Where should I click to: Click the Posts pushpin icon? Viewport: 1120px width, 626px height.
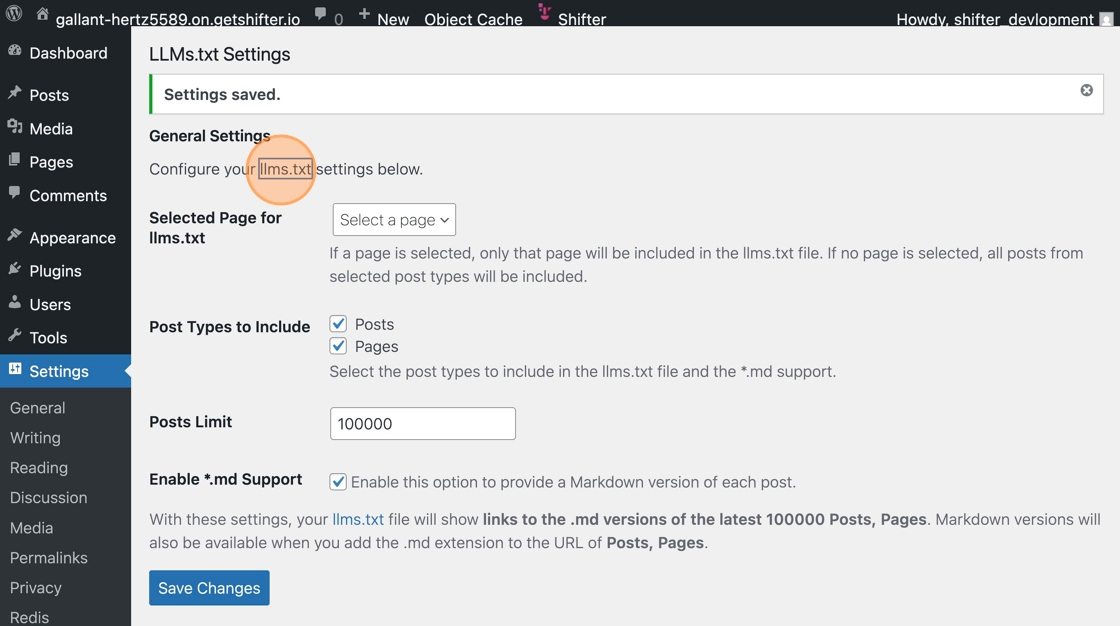14,93
